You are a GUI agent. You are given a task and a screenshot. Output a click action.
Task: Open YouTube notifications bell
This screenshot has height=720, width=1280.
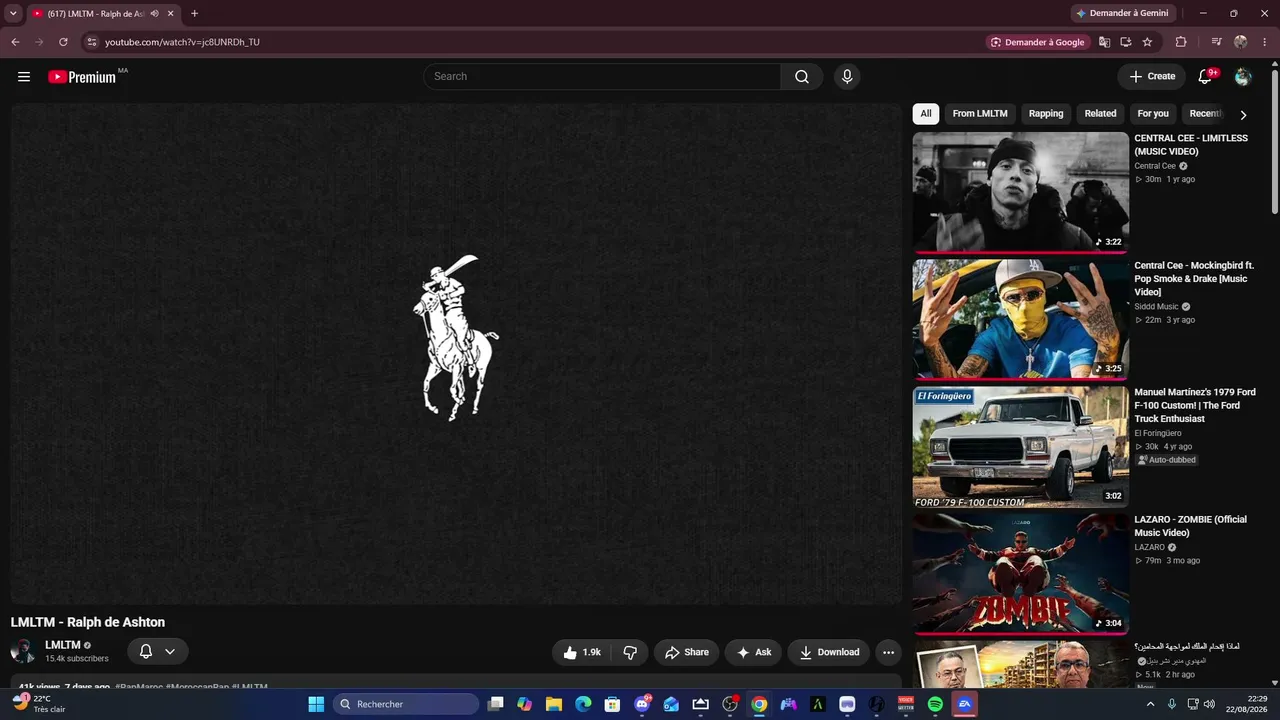coord(1205,77)
